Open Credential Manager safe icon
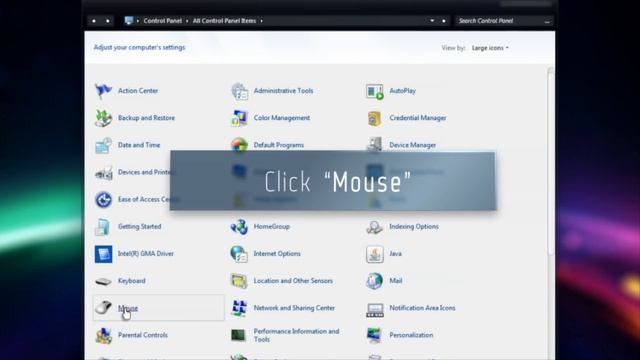640x360 pixels. pos(375,118)
